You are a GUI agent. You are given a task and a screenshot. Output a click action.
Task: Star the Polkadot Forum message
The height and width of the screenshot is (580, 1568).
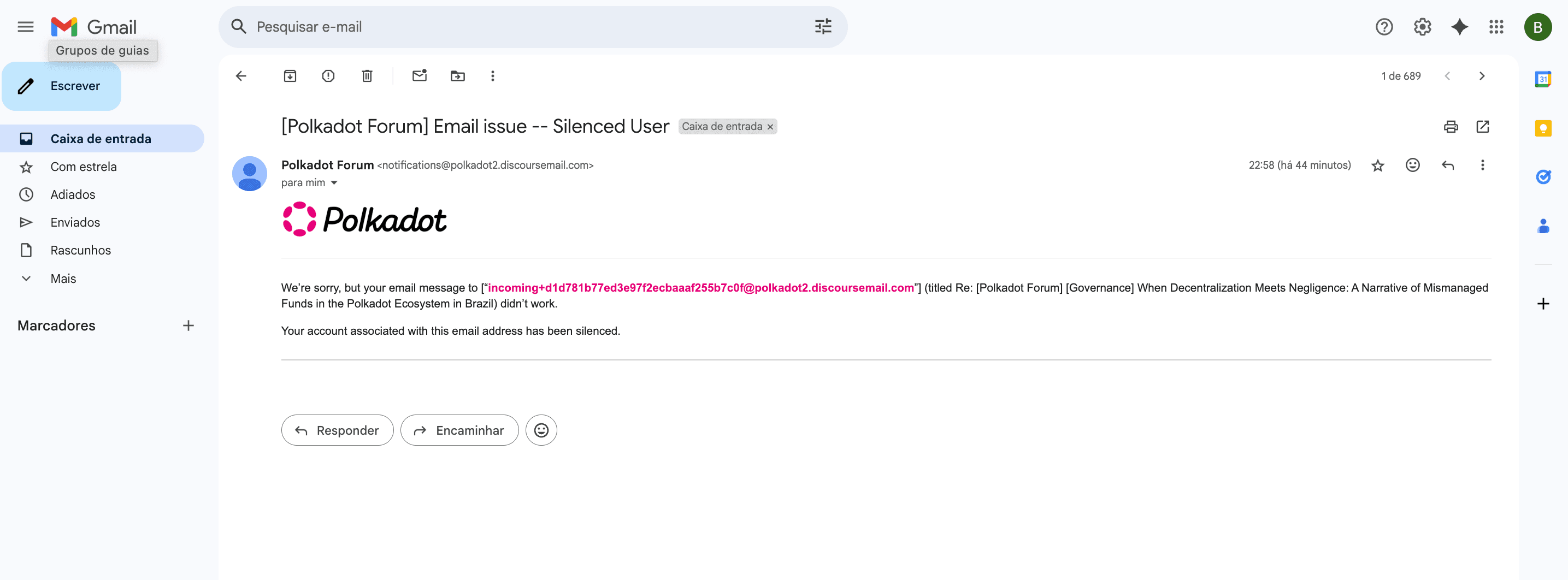tap(1377, 165)
